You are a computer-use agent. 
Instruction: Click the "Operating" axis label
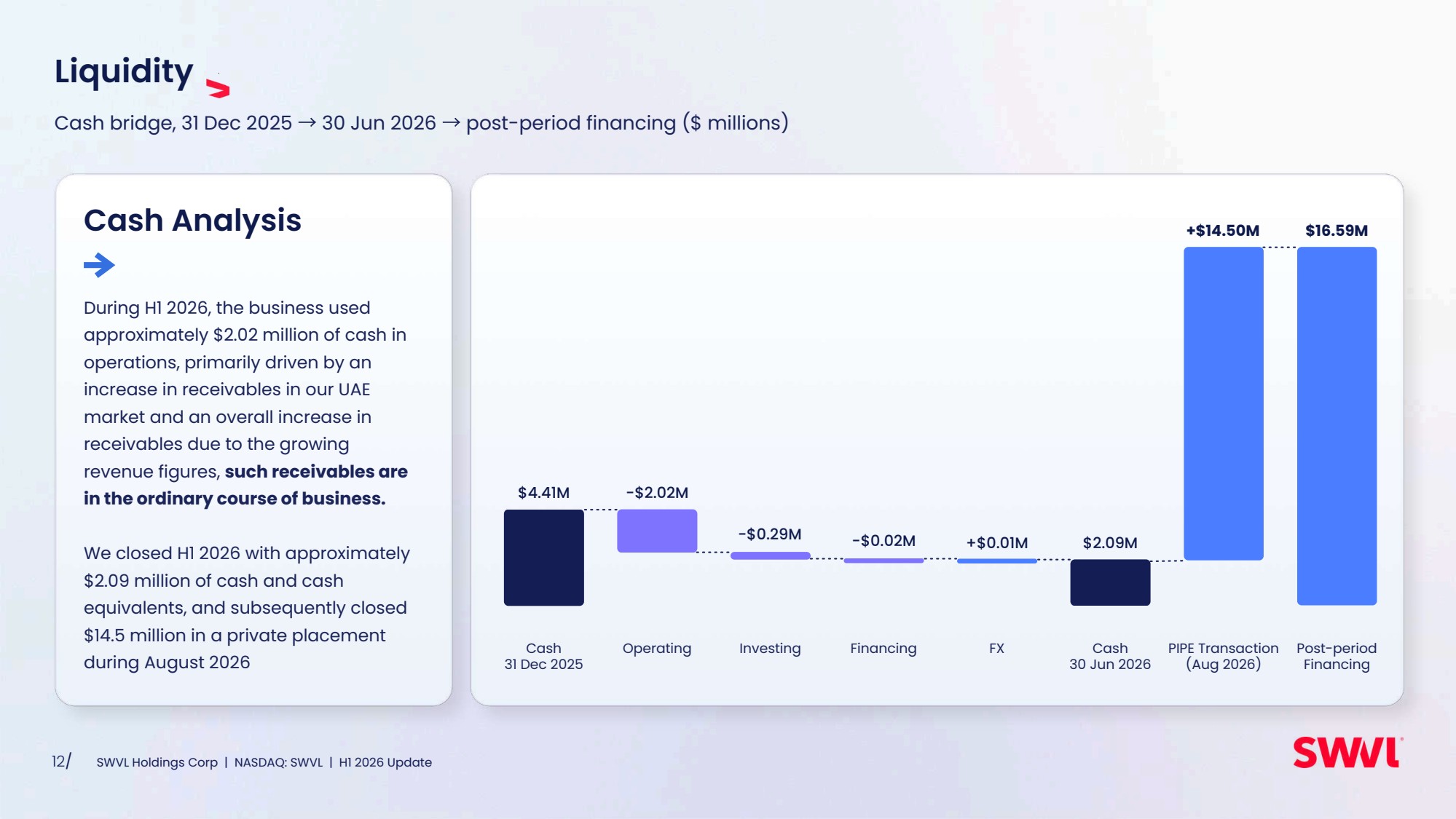pos(657,649)
